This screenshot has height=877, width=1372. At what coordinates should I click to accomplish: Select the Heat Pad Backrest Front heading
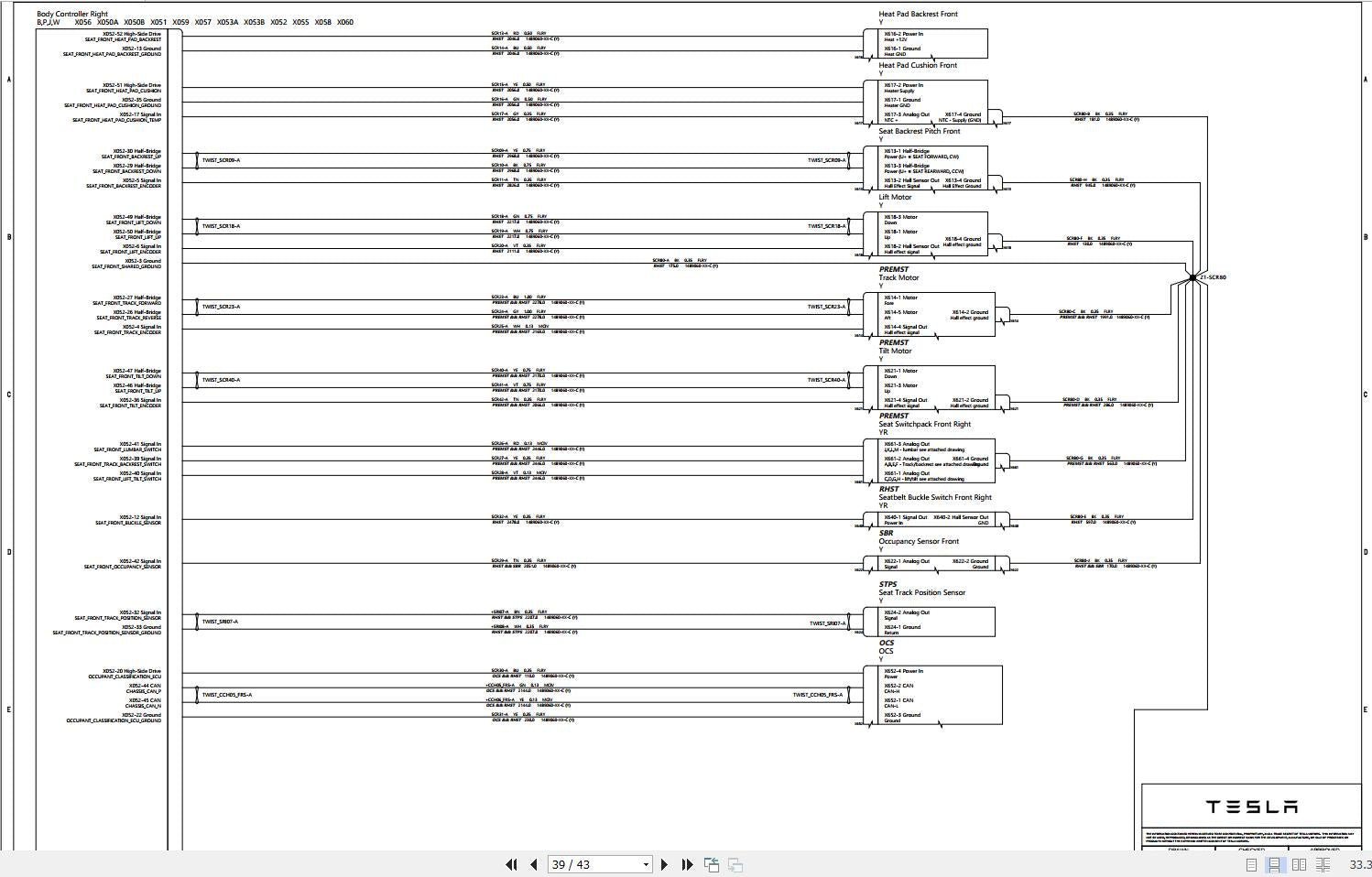(918, 14)
